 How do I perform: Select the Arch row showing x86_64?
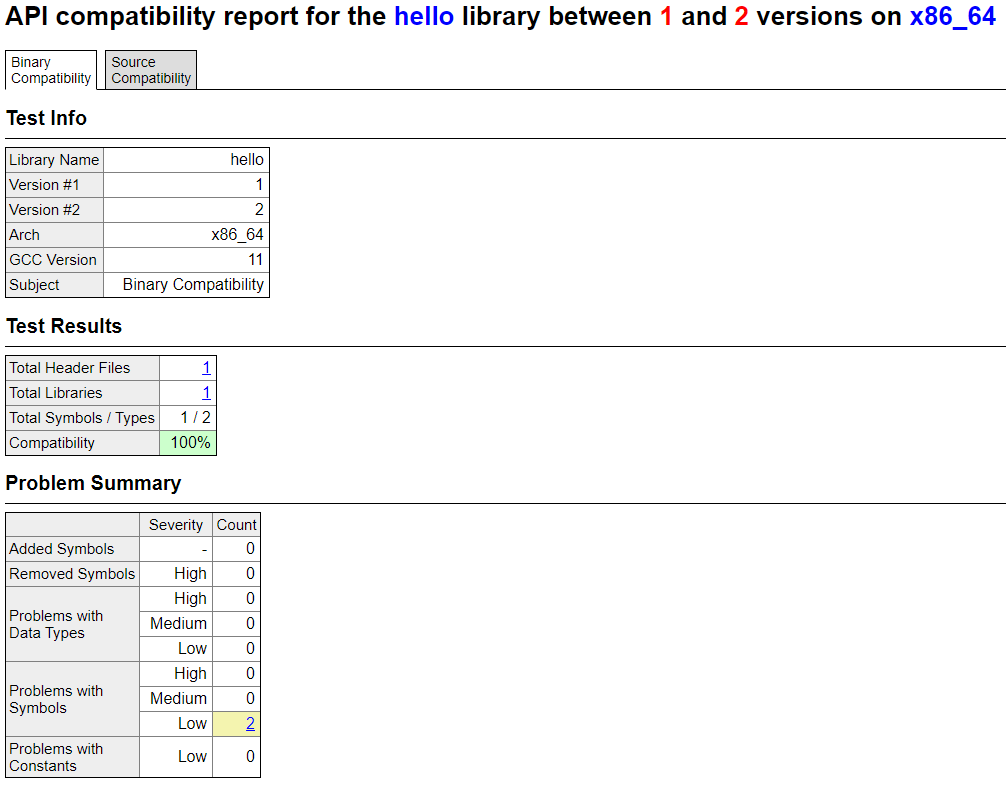point(54,234)
